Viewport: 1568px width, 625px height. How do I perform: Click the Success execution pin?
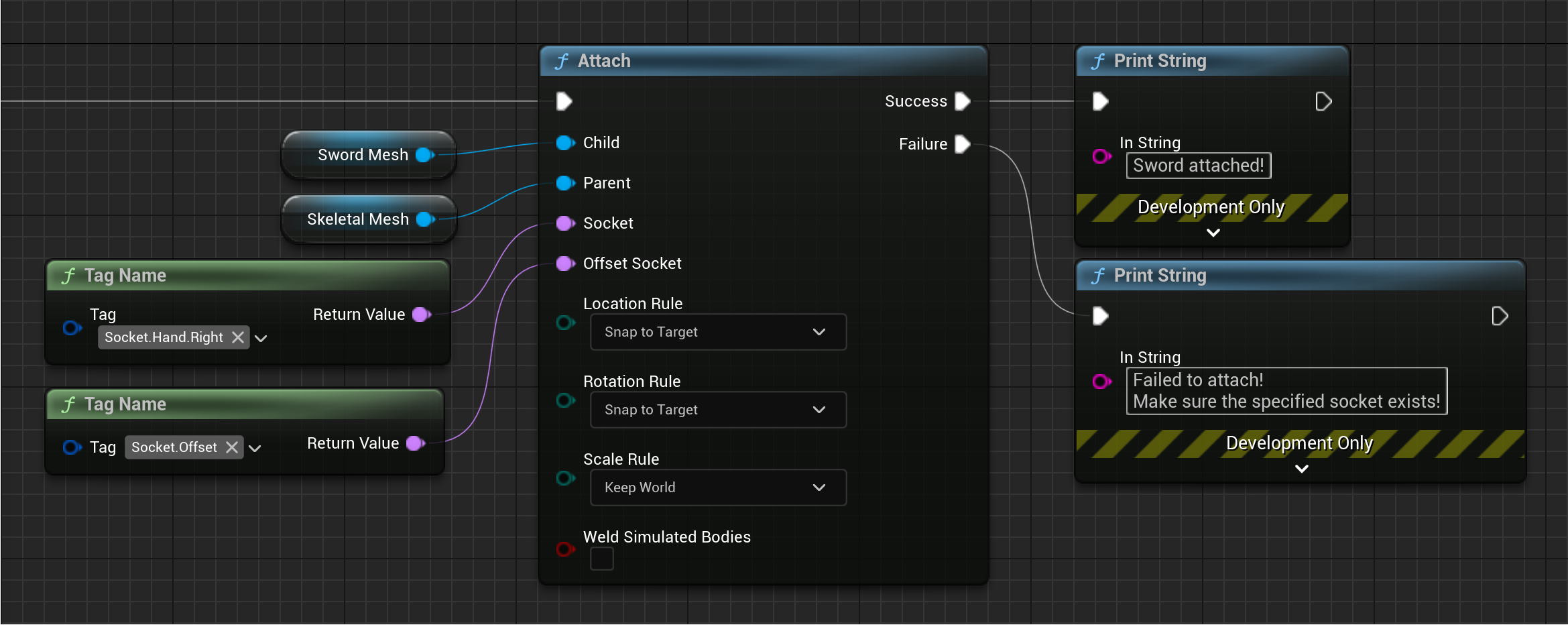tap(962, 101)
